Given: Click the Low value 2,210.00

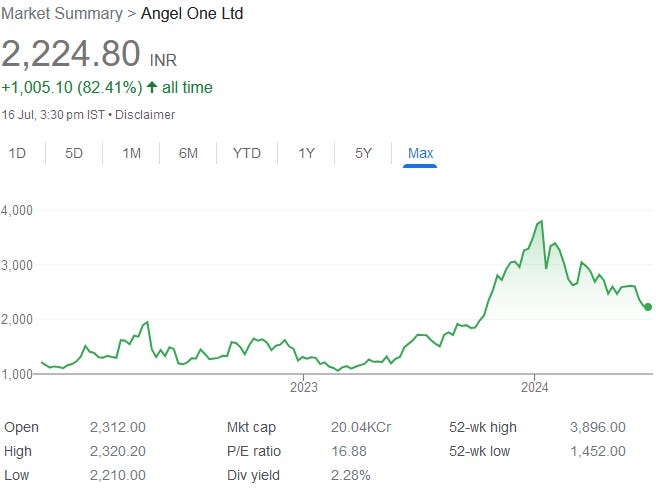Looking at the screenshot, I should click(x=118, y=475).
